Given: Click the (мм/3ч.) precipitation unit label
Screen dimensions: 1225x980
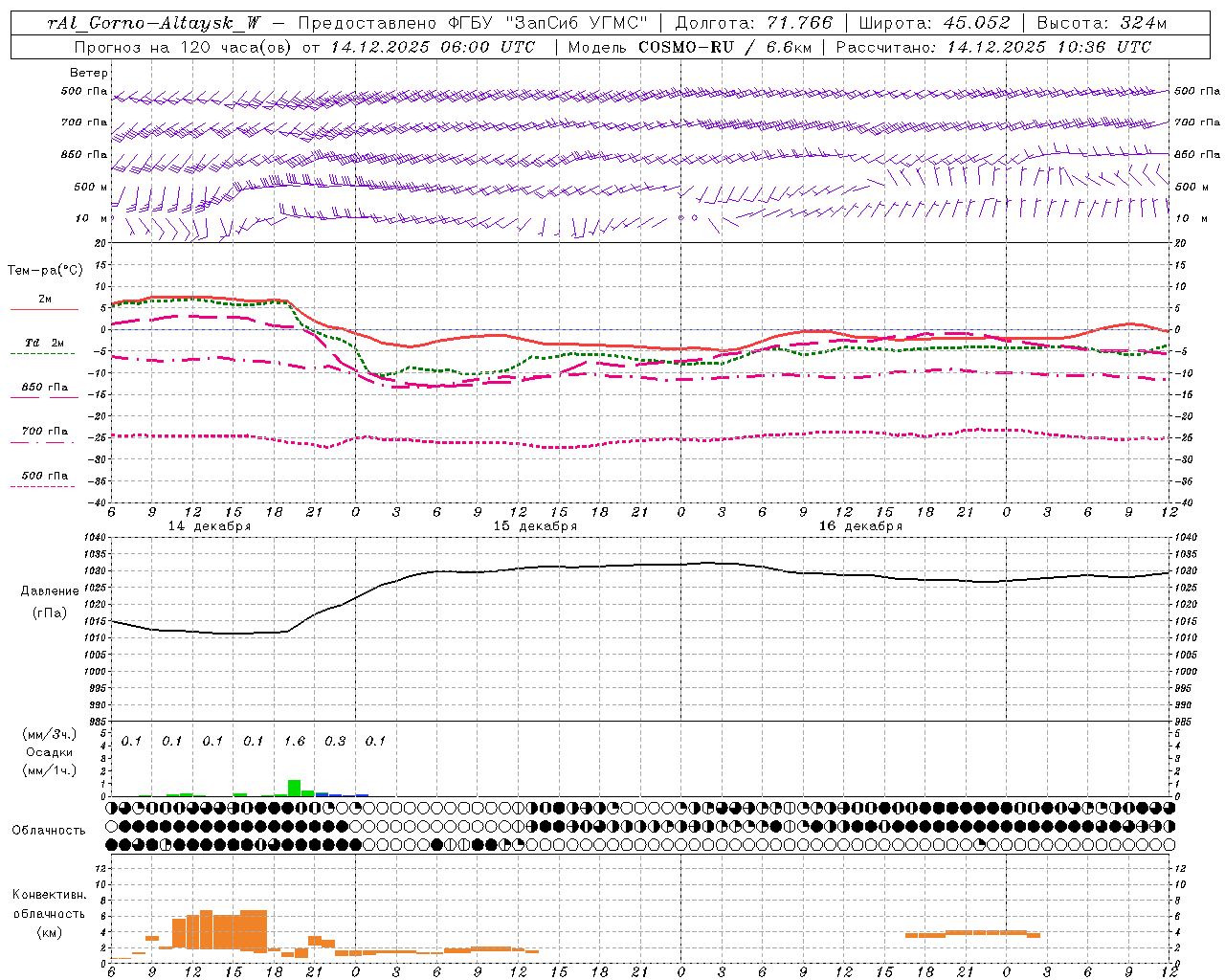Looking at the screenshot, I should click(x=49, y=734).
